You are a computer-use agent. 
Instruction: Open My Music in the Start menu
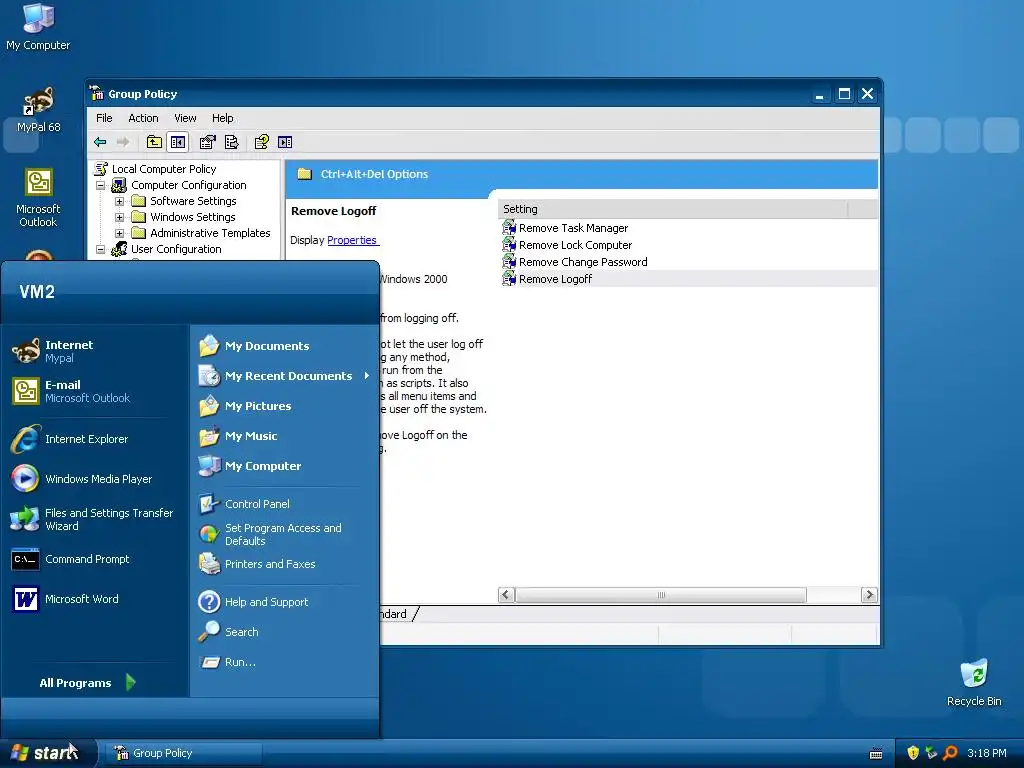pyautogui.click(x=238, y=436)
